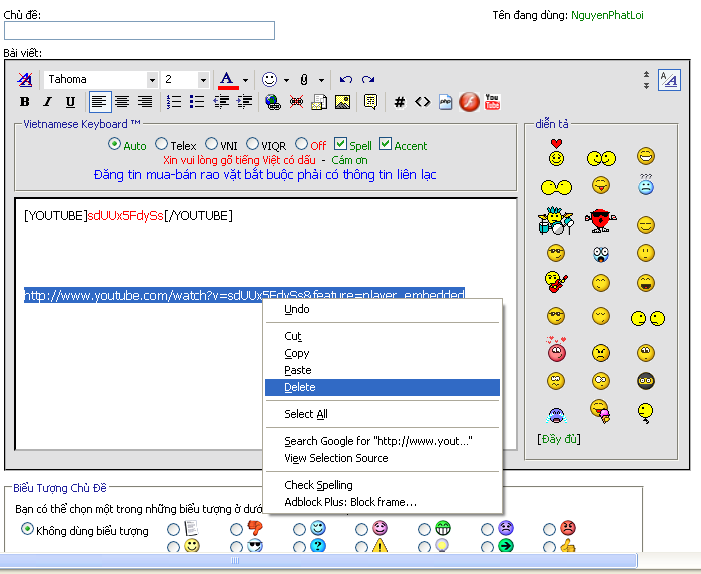Expand the smiley picker dropdown arrow

(x=286, y=79)
